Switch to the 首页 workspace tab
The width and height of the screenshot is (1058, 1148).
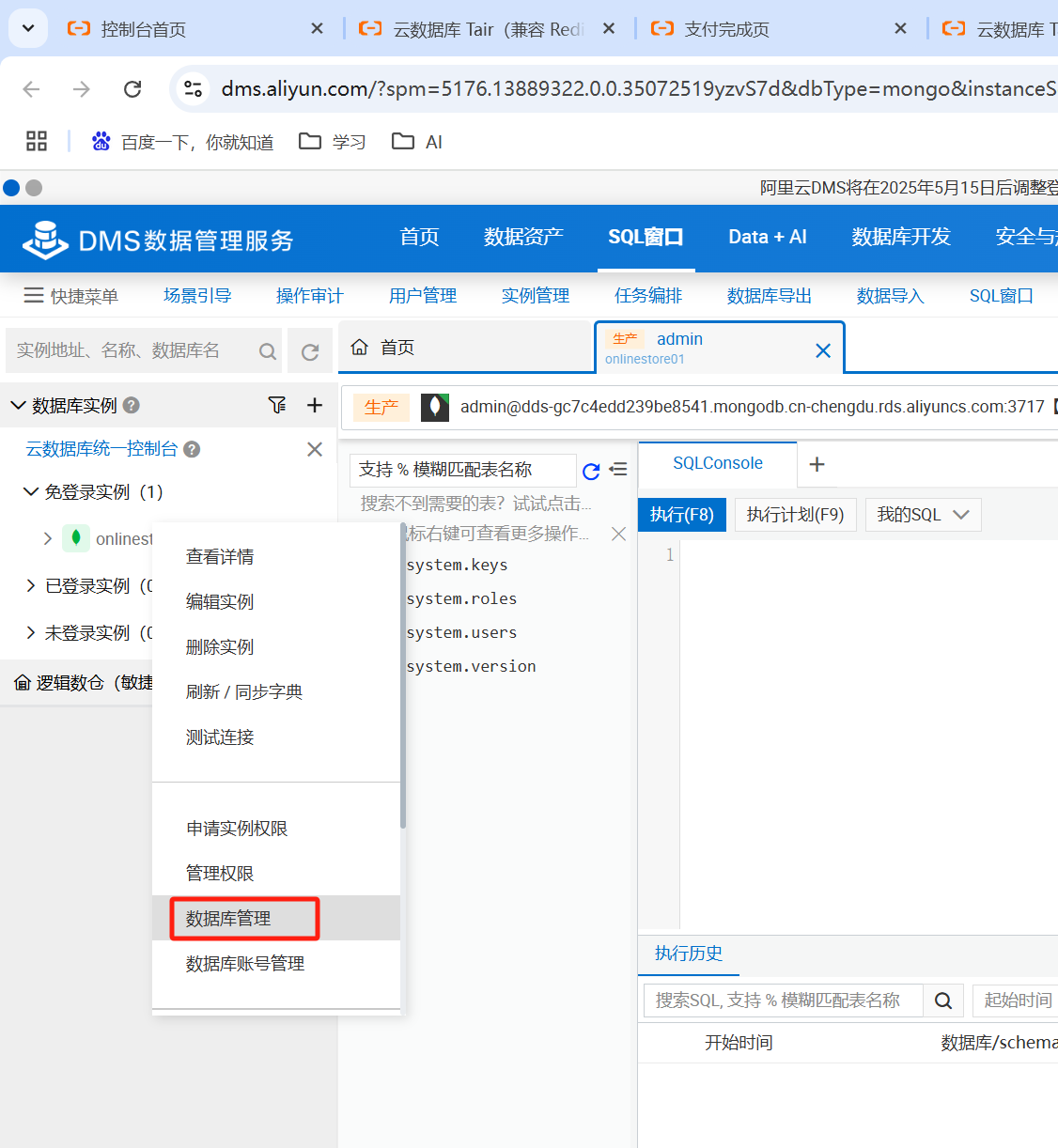pos(464,348)
